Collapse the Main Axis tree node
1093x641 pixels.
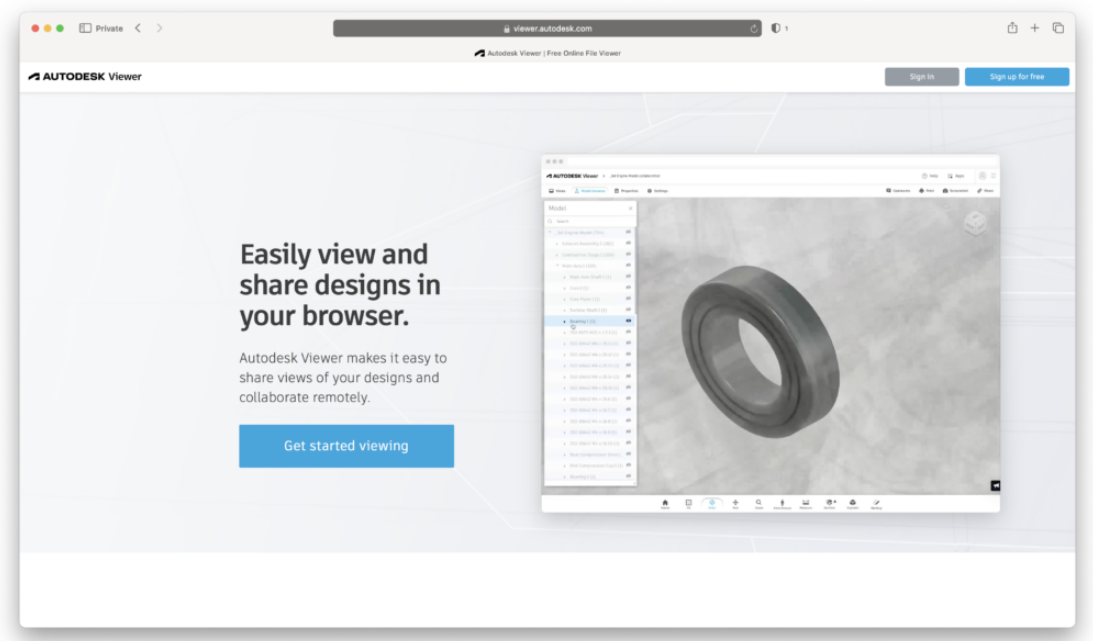click(x=558, y=266)
